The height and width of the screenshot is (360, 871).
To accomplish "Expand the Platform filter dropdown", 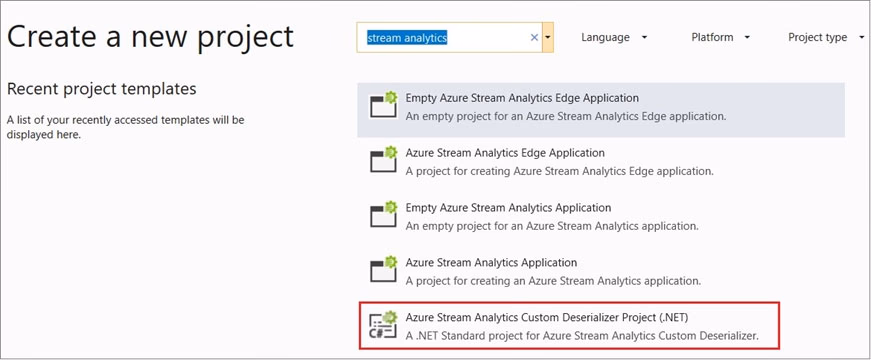I will pos(720,37).
